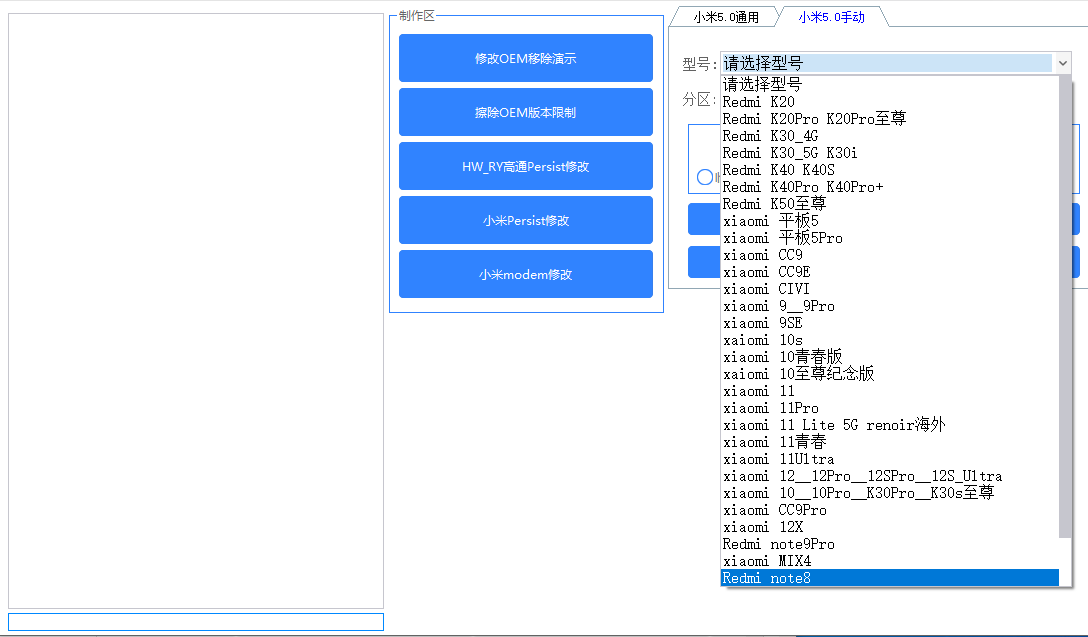Viewport: 1088px width, 637px height.
Task: Pick Redmi K40Pro K40Pro+ model
Action: pyautogui.click(x=890, y=187)
